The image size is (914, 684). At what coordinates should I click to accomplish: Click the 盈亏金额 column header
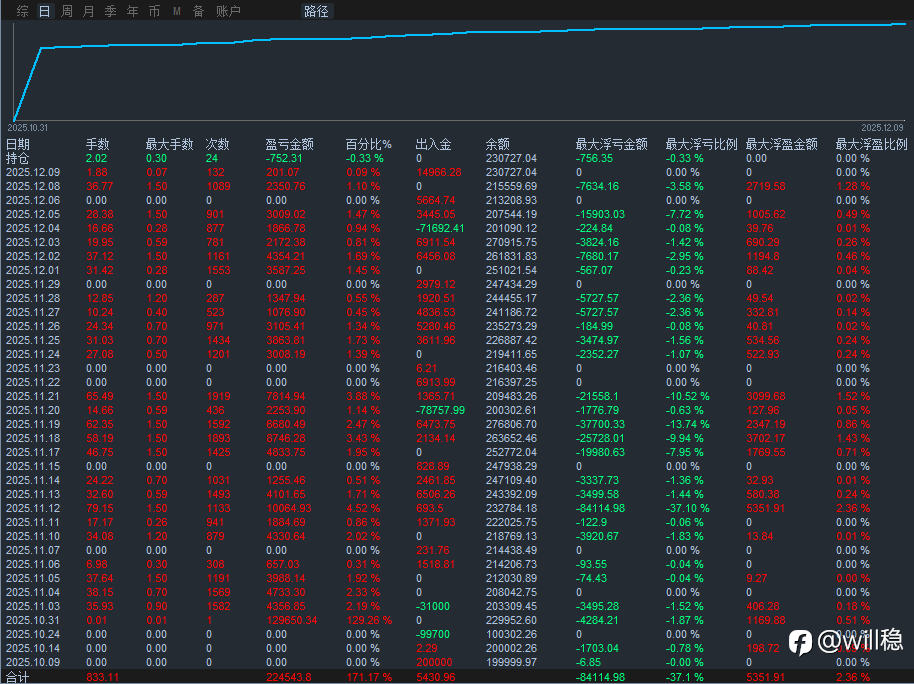(289, 144)
